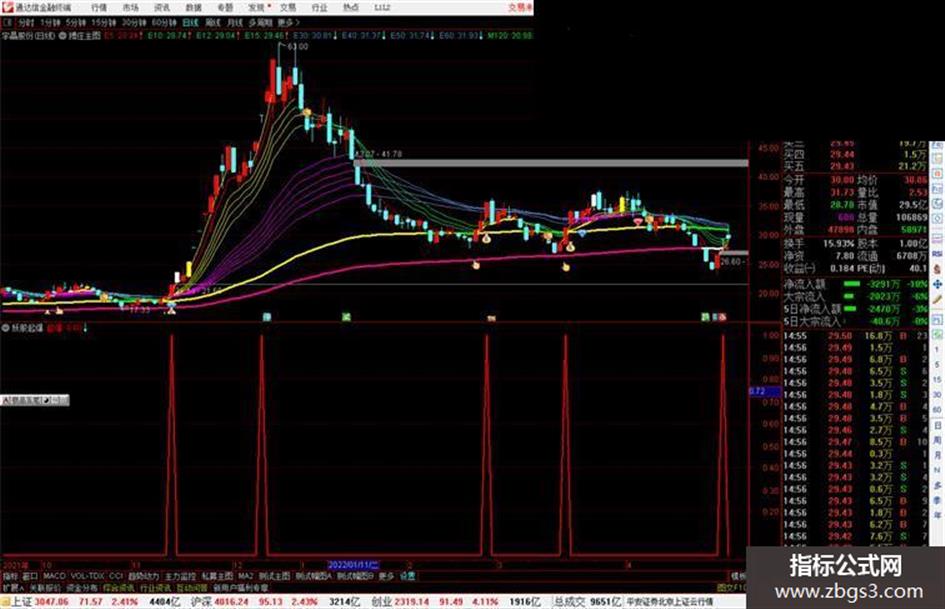Select the MACD indicator tab
The width and height of the screenshot is (945, 609).
pyautogui.click(x=54, y=576)
